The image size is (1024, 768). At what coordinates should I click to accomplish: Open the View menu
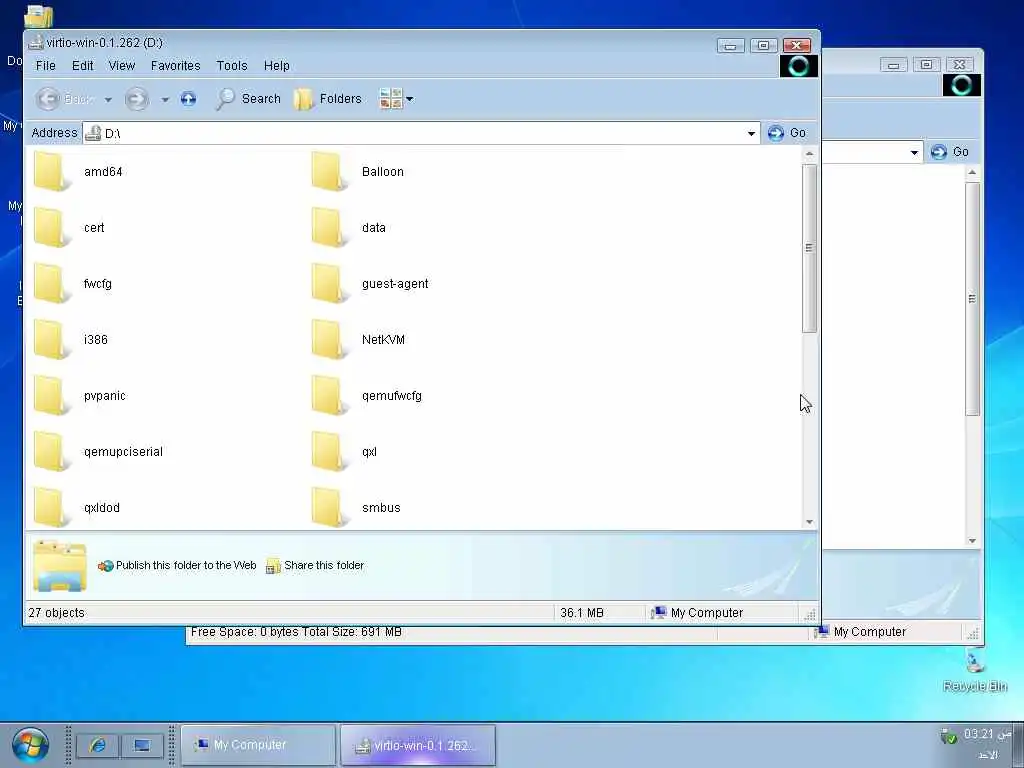point(121,65)
